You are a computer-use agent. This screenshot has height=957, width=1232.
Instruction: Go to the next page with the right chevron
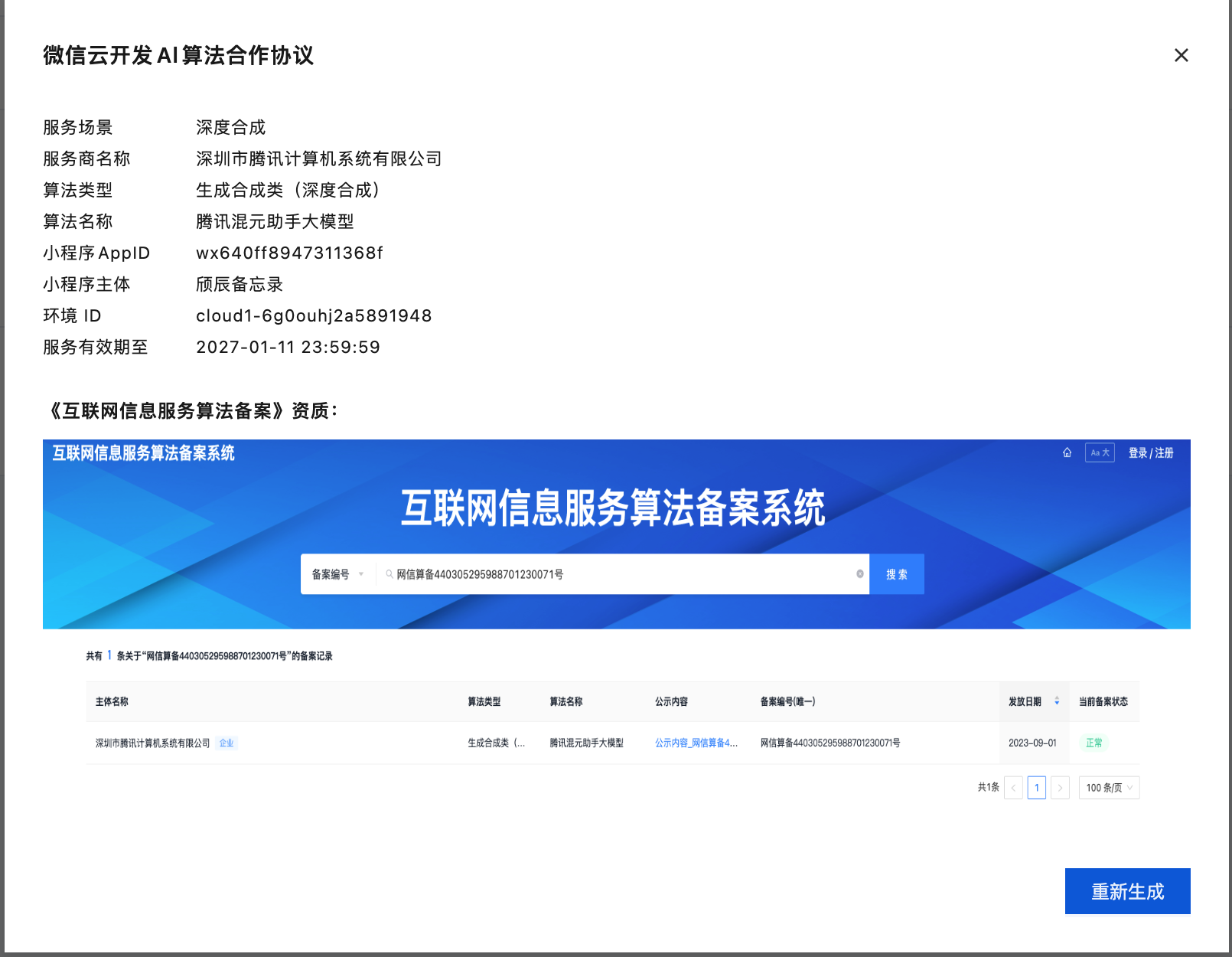click(1060, 788)
